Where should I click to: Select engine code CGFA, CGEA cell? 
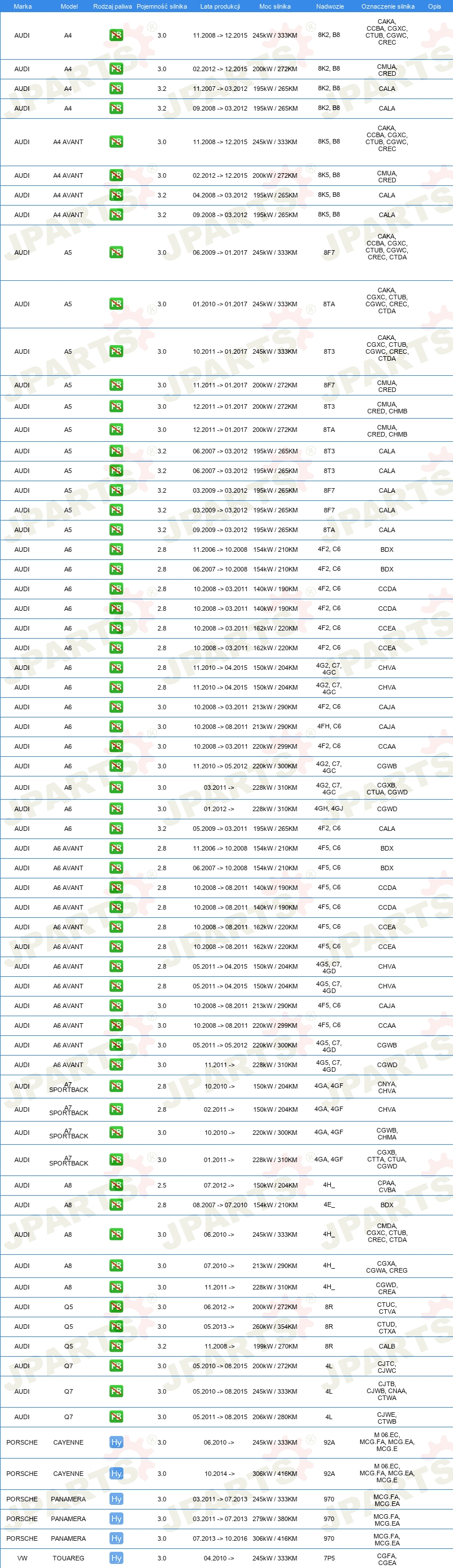click(386, 1558)
